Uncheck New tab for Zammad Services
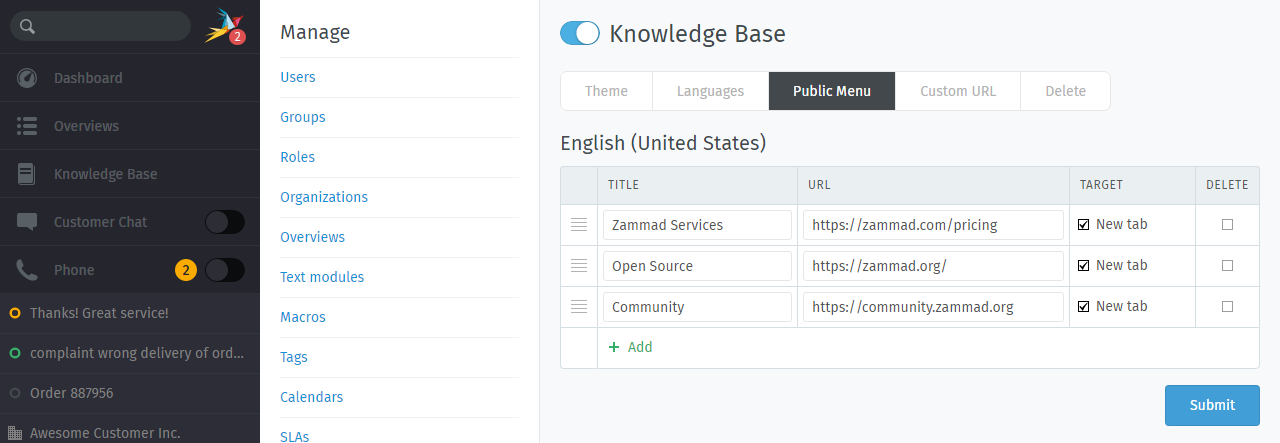 pyautogui.click(x=1083, y=224)
